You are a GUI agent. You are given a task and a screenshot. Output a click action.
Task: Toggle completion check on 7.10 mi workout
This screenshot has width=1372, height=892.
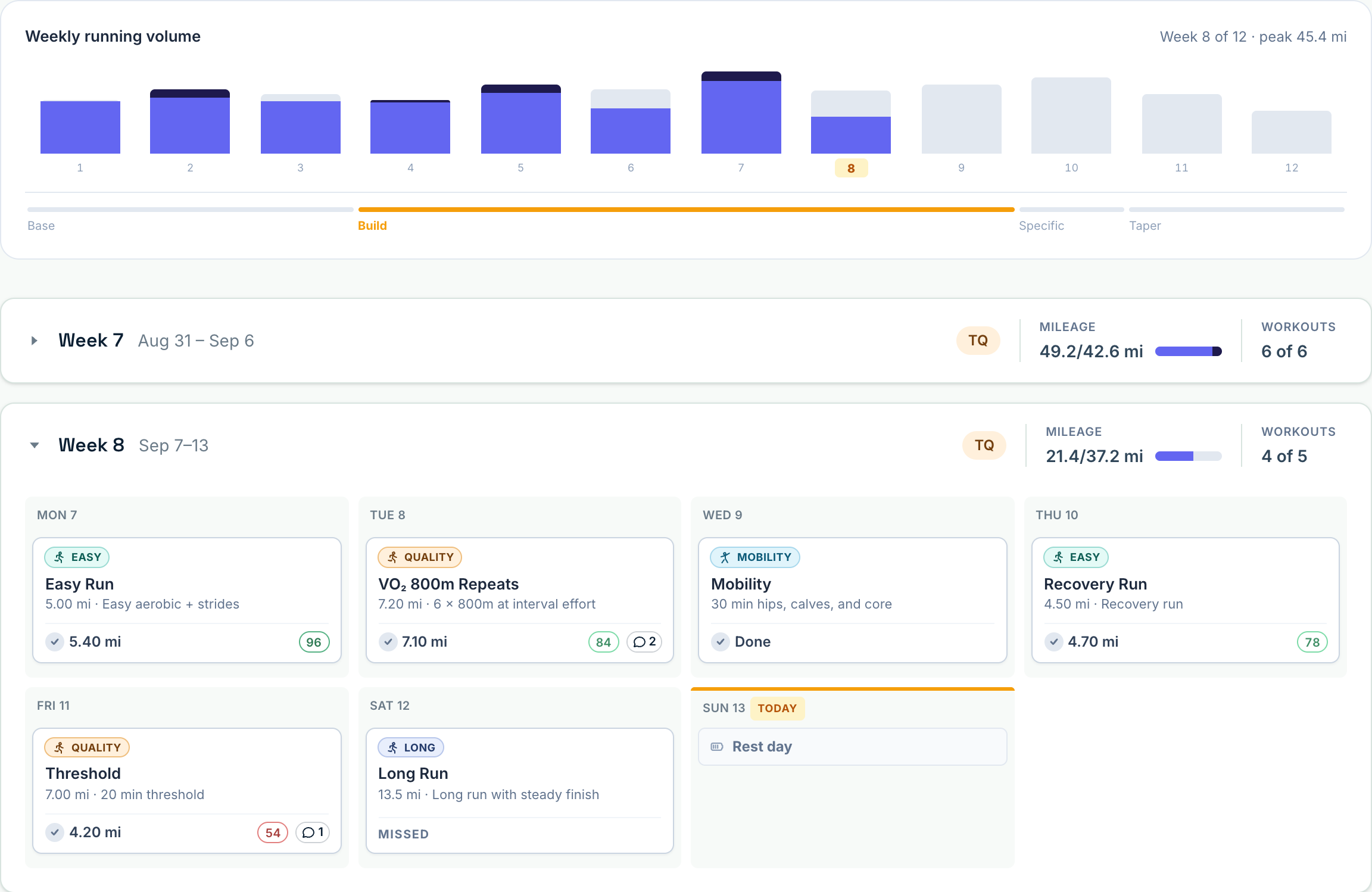[388, 642]
